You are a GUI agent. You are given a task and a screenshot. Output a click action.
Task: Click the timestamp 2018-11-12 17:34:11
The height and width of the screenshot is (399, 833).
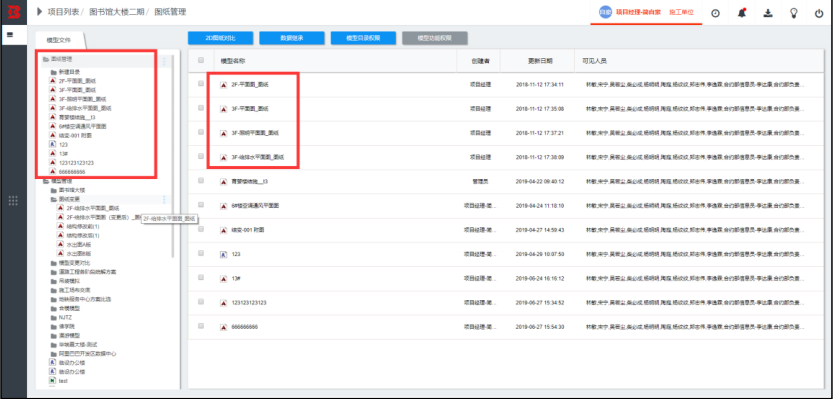(x=539, y=84)
